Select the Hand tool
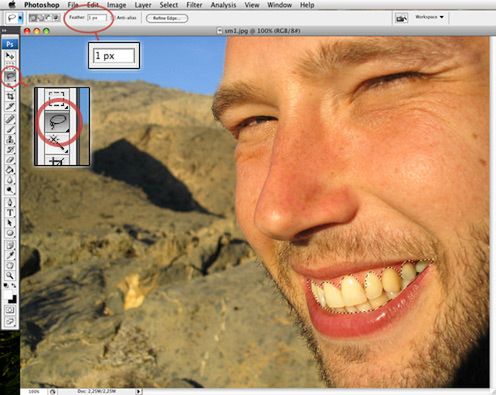 10,266
